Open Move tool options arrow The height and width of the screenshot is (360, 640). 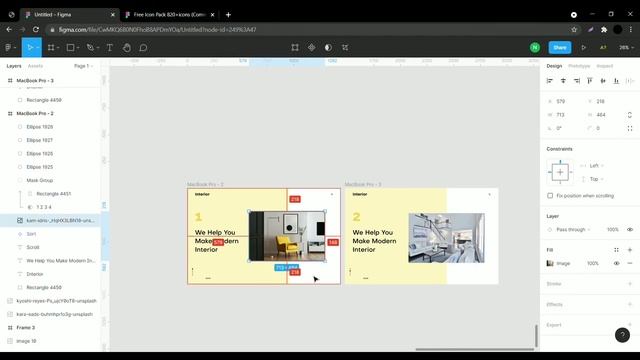37,48
